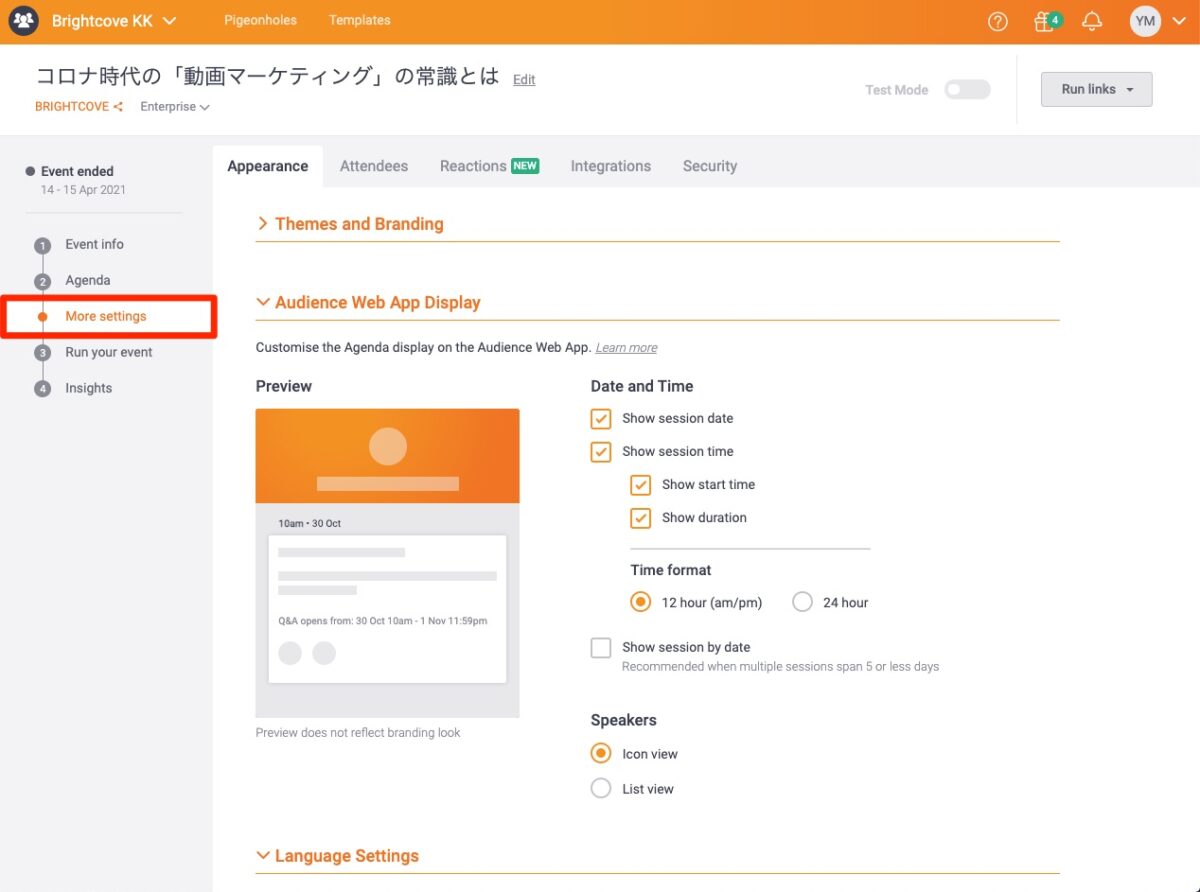The height and width of the screenshot is (892, 1200).
Task: Click the Edit link beside event title
Action: tap(524, 80)
